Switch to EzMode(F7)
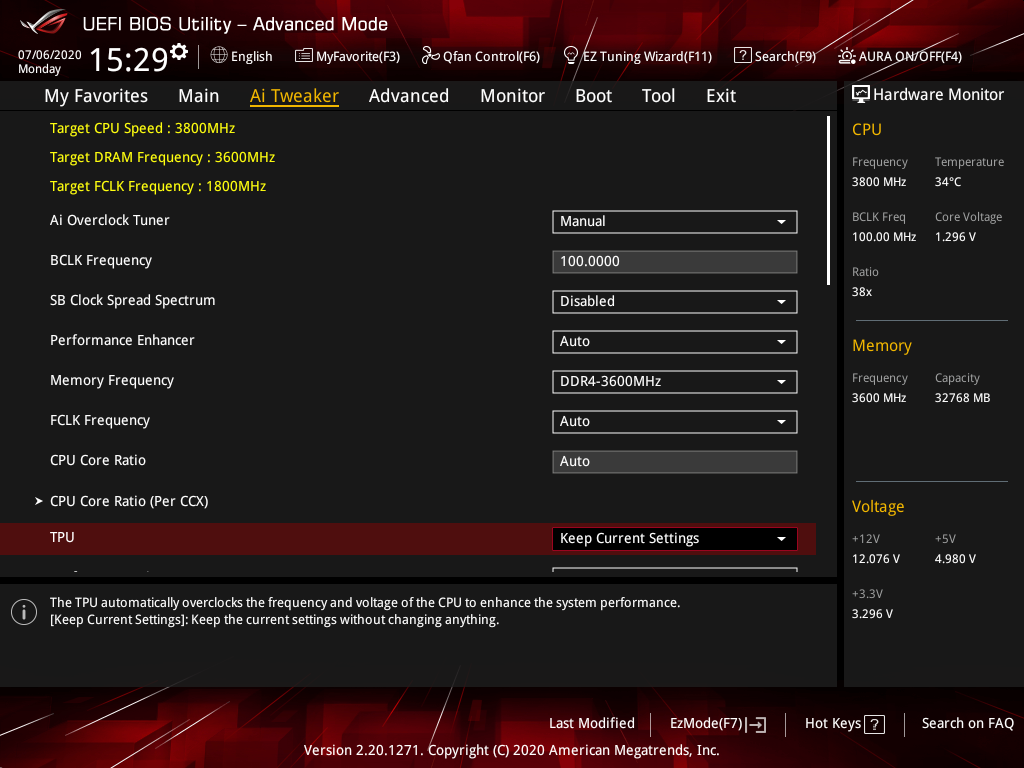Image resolution: width=1024 pixels, height=768 pixels. [718, 724]
